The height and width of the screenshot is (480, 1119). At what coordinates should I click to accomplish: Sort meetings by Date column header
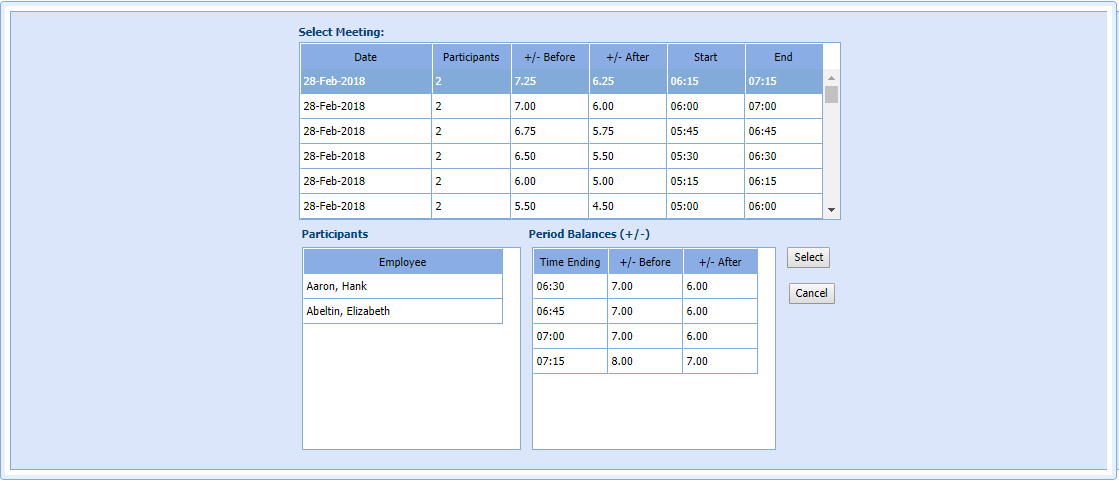point(365,57)
